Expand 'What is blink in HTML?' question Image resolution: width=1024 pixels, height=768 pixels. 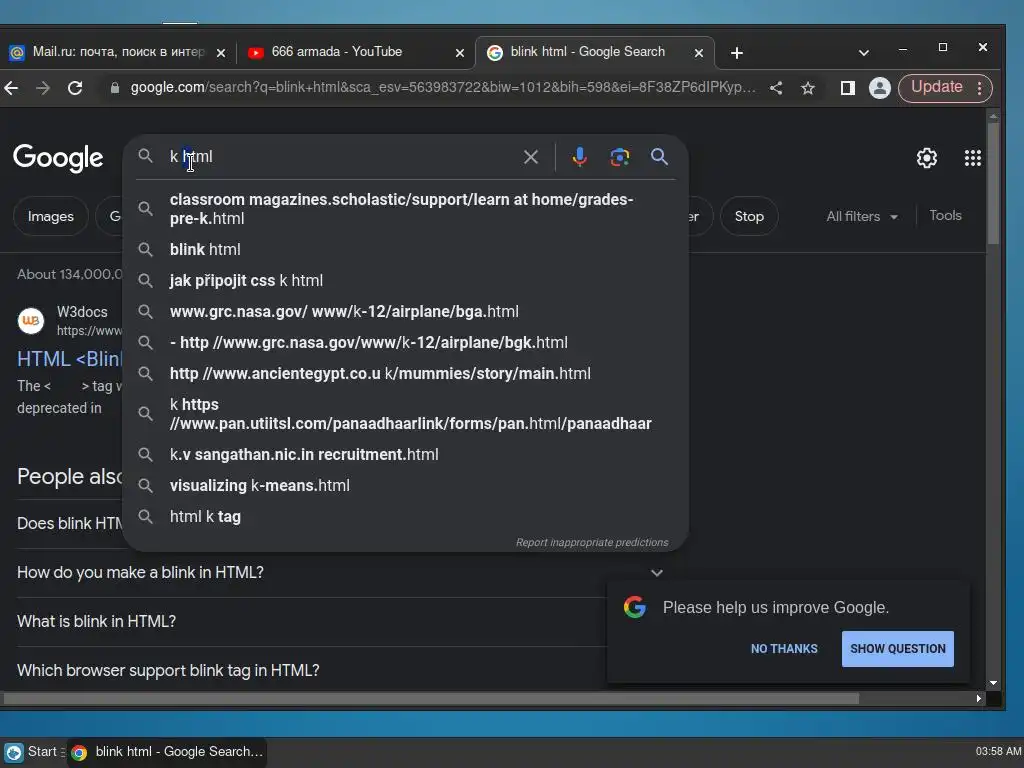[x=311, y=622]
